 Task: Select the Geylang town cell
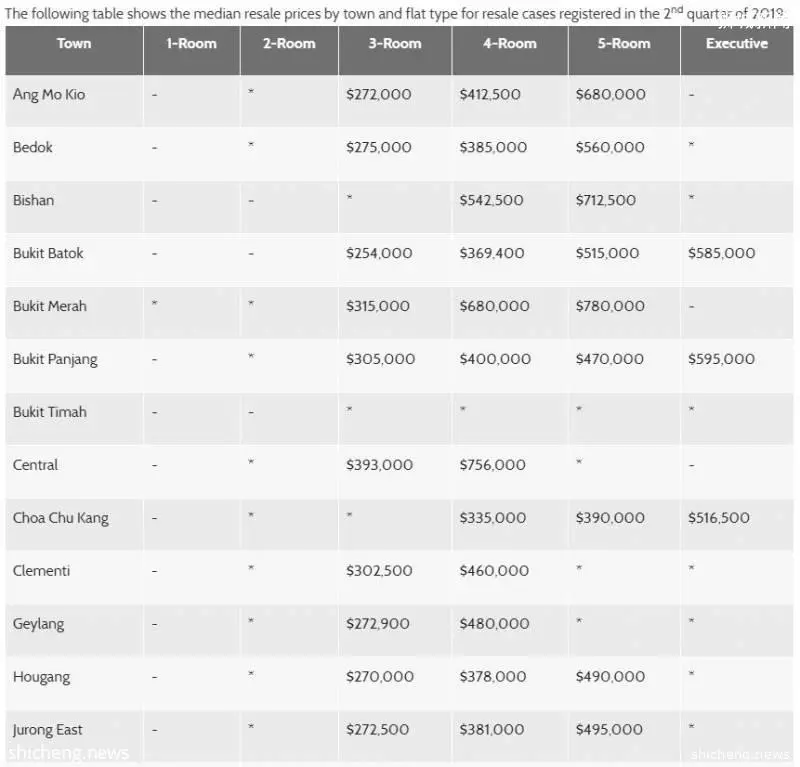pos(74,631)
